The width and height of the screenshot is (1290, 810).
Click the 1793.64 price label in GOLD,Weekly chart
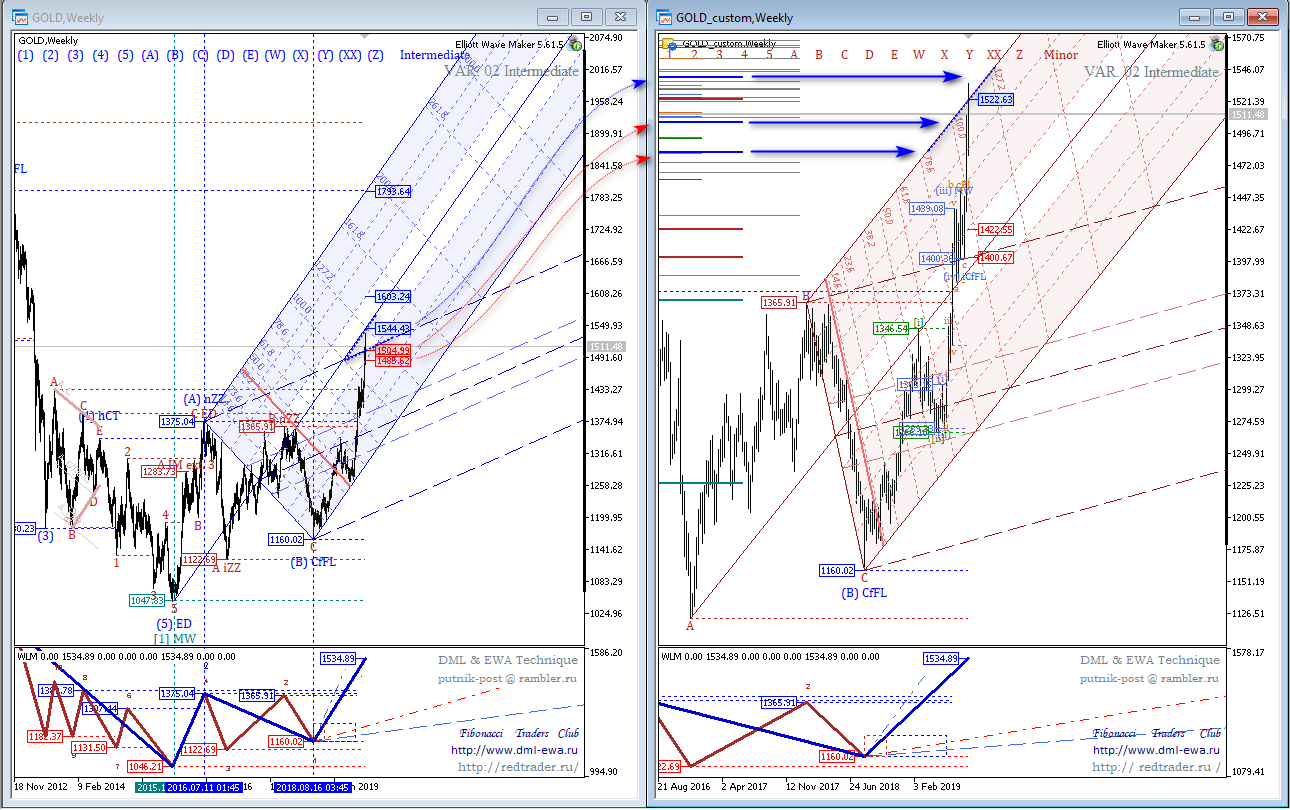coord(393,190)
